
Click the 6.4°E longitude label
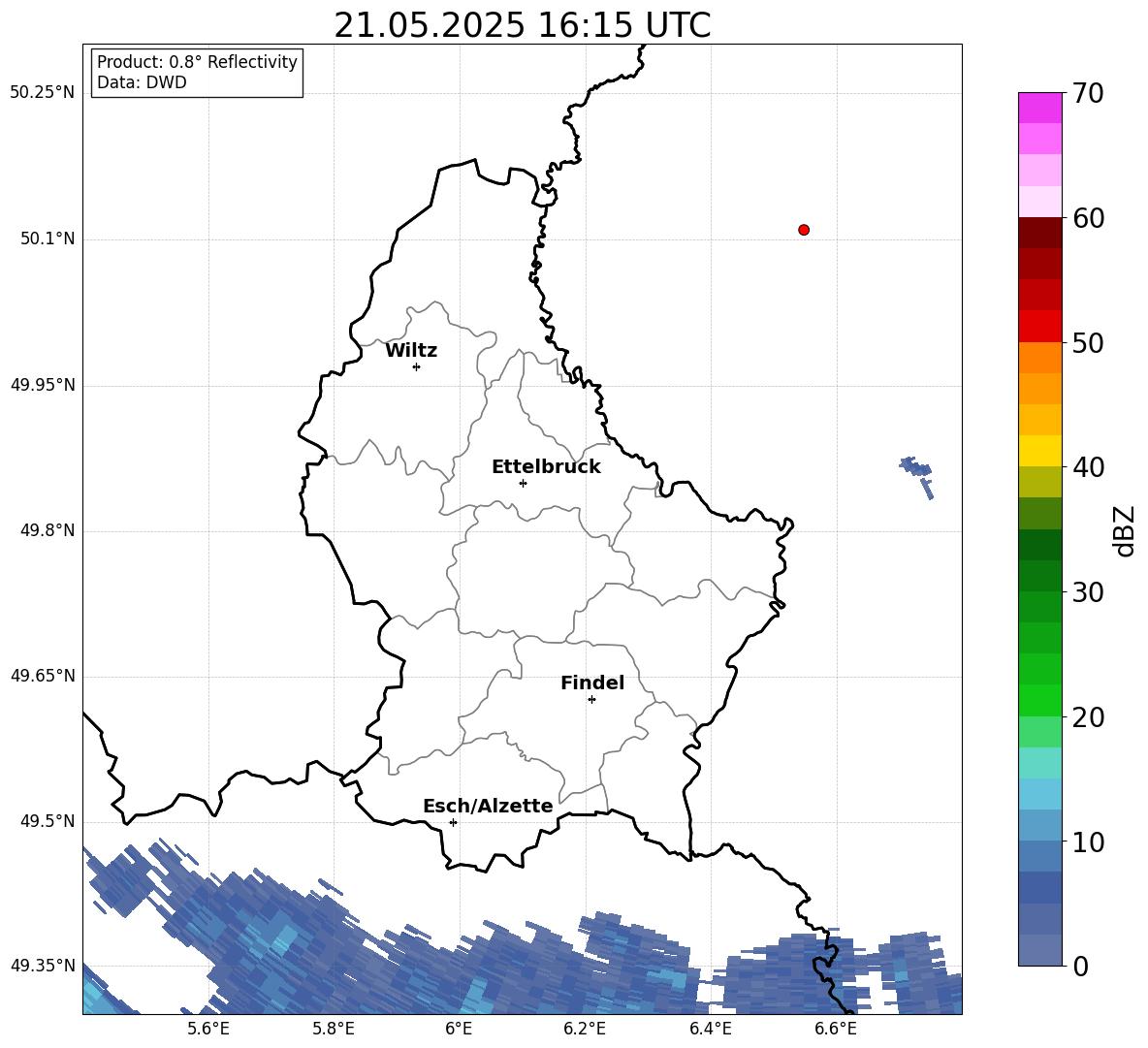[710, 1030]
